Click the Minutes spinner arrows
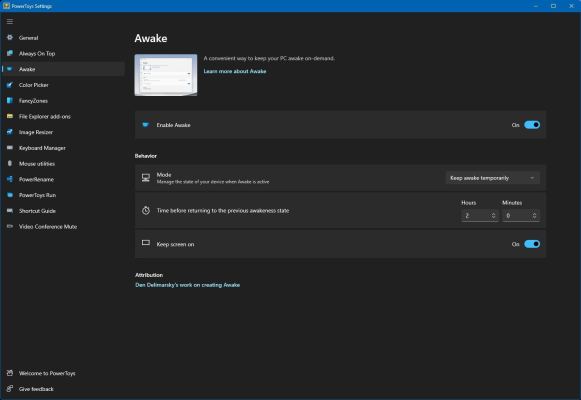The width and height of the screenshot is (581, 400). (x=534, y=216)
